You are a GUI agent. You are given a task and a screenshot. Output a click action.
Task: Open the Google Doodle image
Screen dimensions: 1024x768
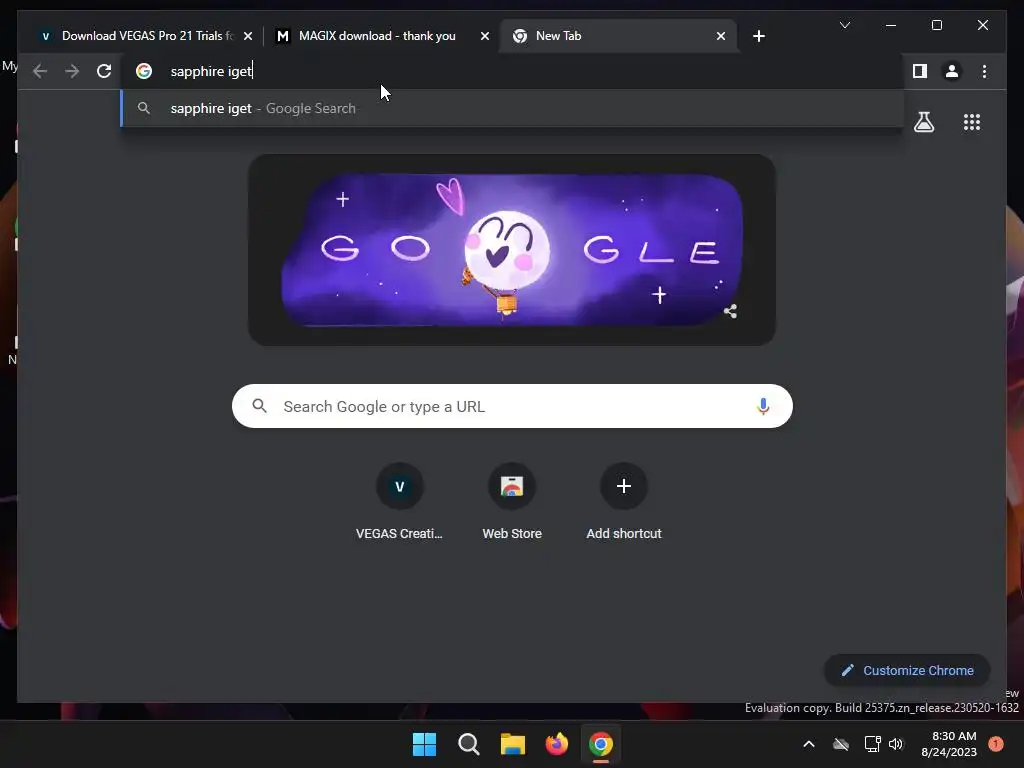[x=512, y=250]
